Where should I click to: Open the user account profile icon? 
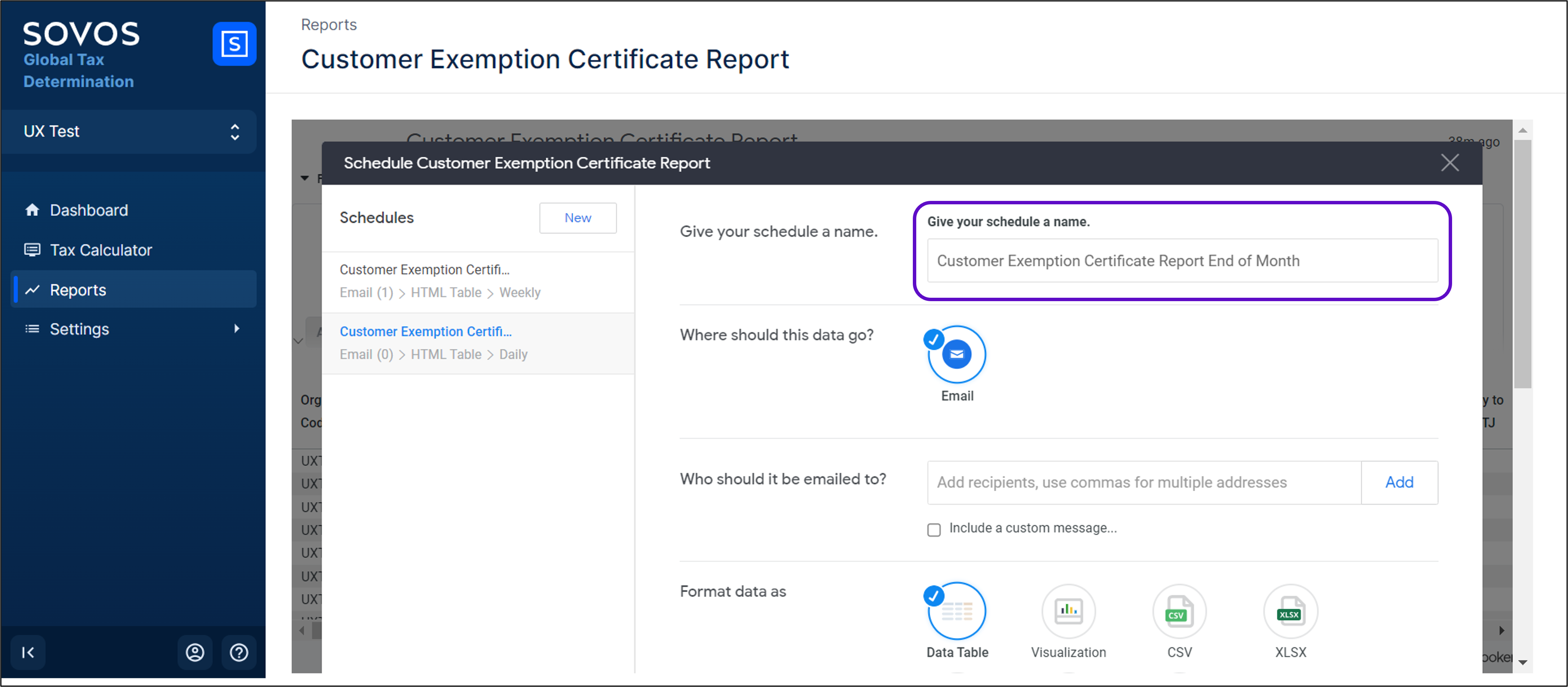click(x=195, y=652)
